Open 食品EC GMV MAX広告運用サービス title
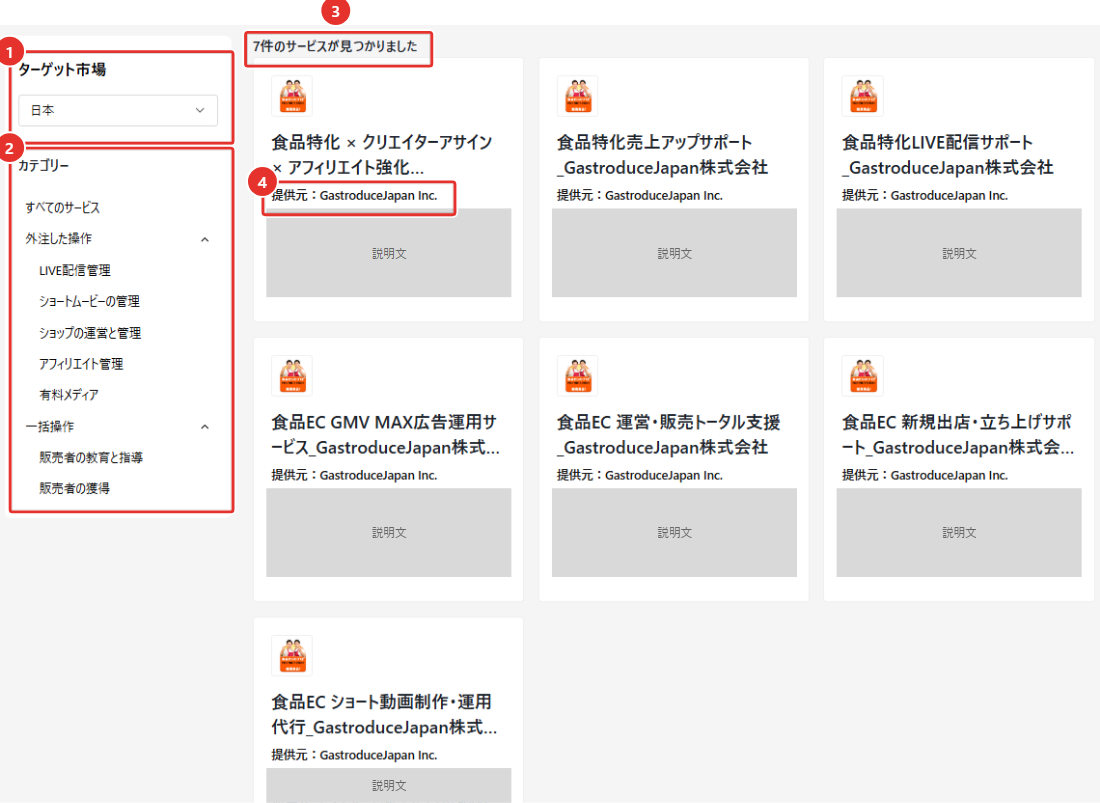The height and width of the screenshot is (803, 1100). 386,435
